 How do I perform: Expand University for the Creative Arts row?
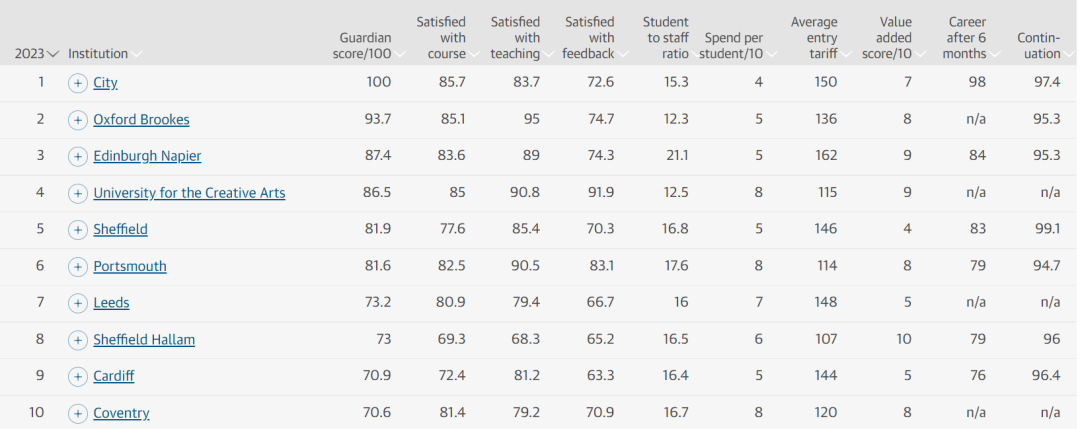click(x=78, y=193)
